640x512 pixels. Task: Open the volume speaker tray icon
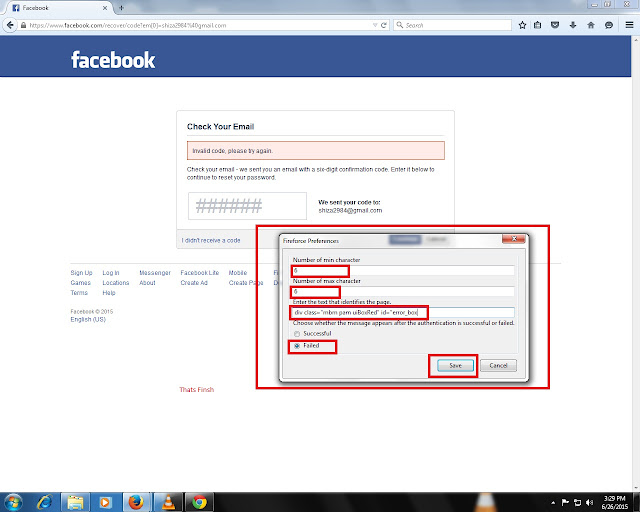pyautogui.click(x=589, y=503)
